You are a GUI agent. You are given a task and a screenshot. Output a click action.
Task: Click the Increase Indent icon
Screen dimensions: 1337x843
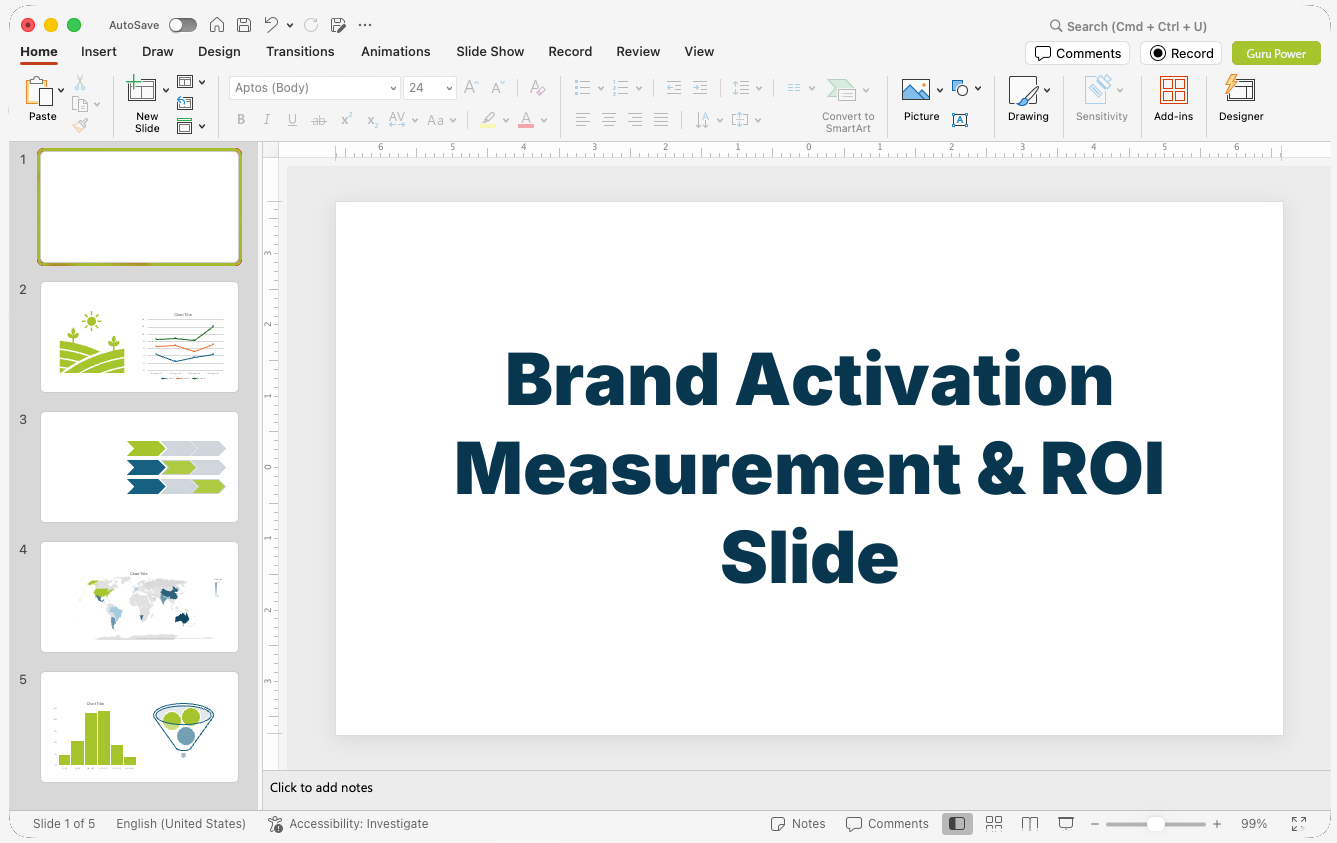coord(700,88)
